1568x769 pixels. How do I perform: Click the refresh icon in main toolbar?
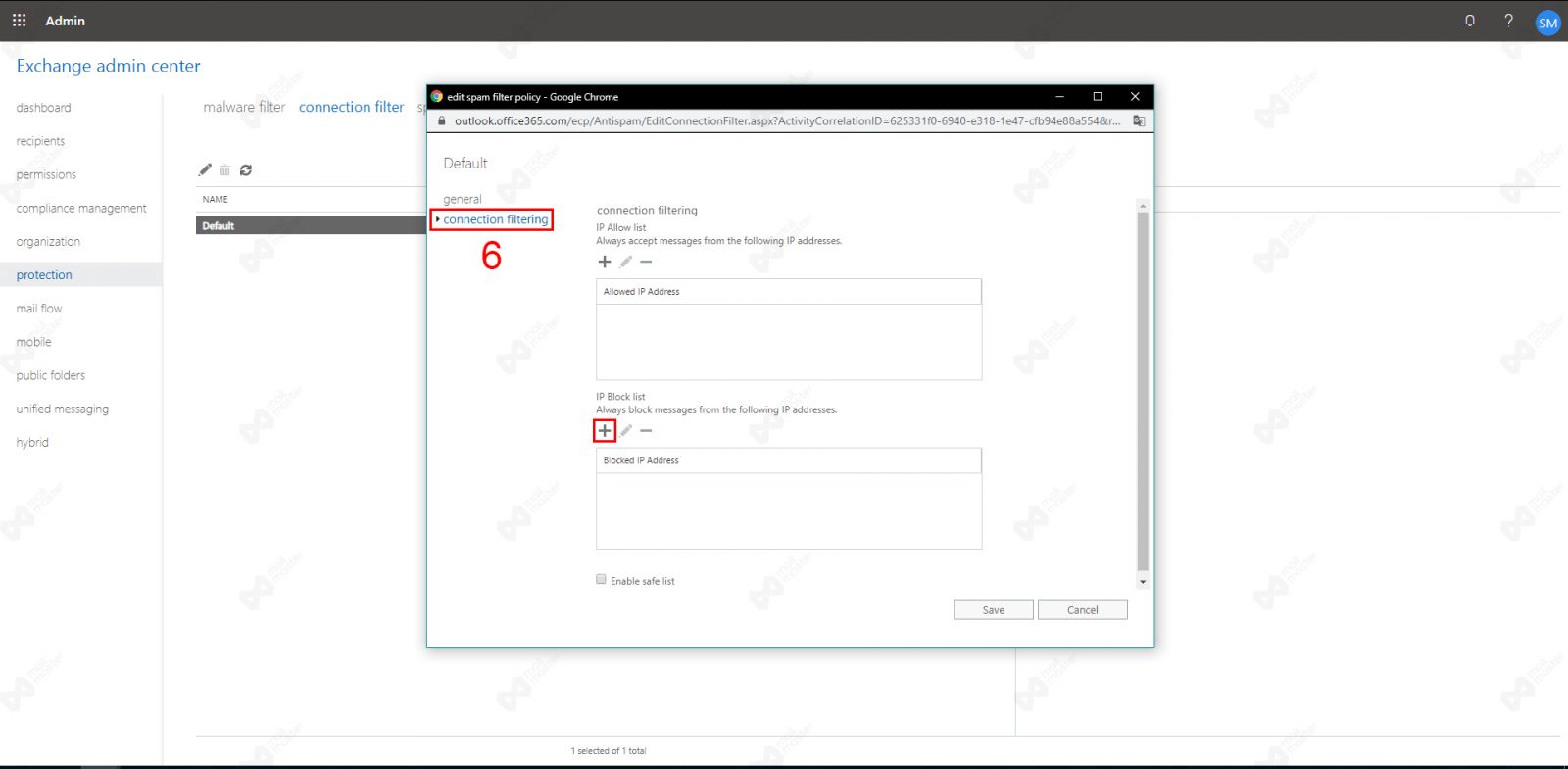246,169
